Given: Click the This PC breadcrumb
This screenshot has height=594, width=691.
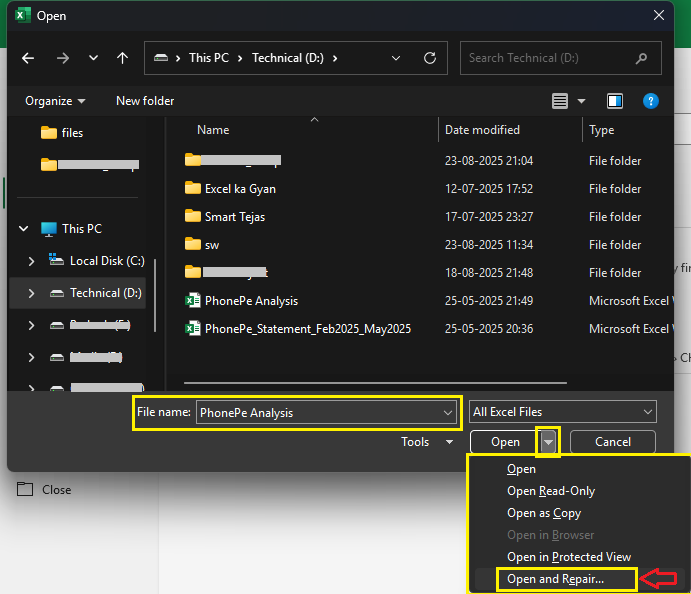Looking at the screenshot, I should pos(209,58).
